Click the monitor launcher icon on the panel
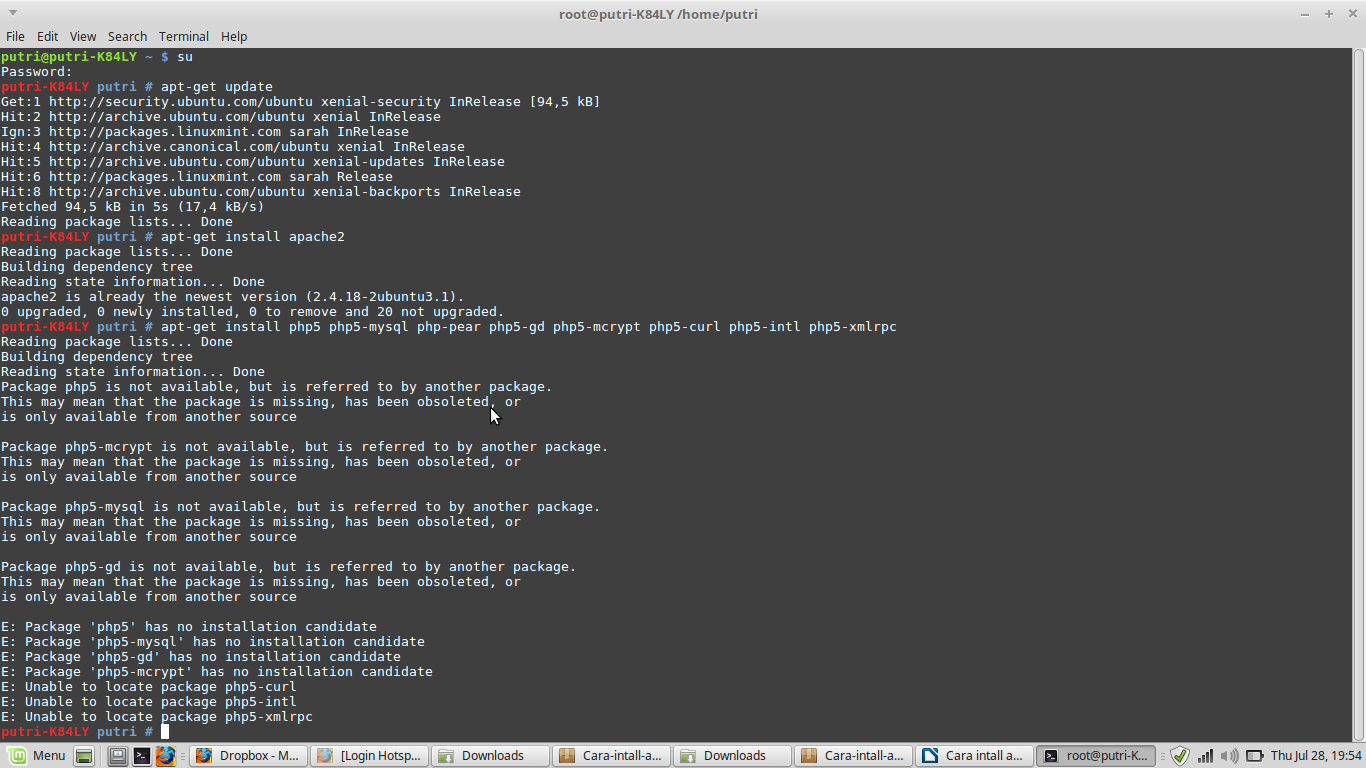This screenshot has width=1366, height=768. click(x=119, y=755)
